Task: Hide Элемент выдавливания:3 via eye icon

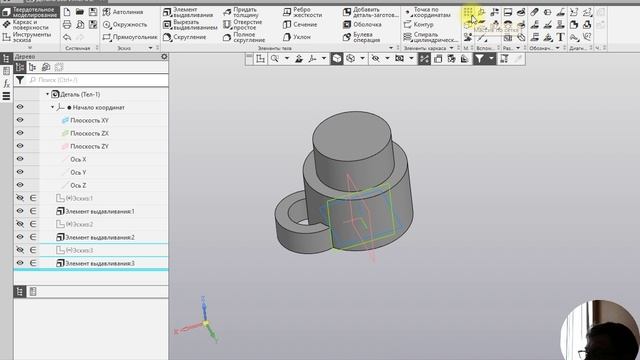Action: 20,263
